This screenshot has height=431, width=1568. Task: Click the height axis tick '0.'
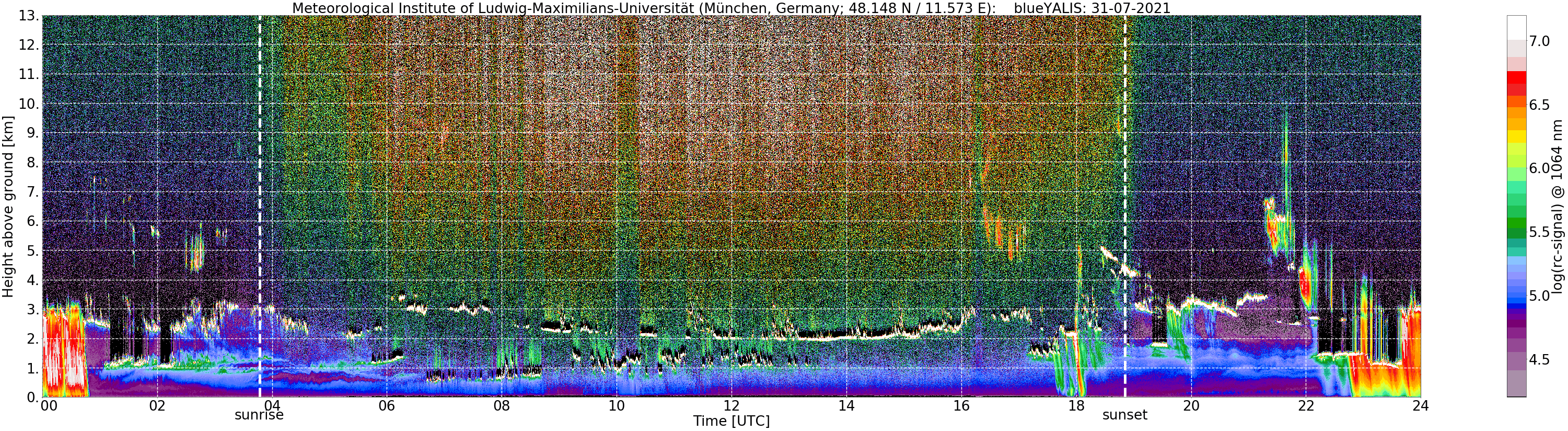coord(33,398)
